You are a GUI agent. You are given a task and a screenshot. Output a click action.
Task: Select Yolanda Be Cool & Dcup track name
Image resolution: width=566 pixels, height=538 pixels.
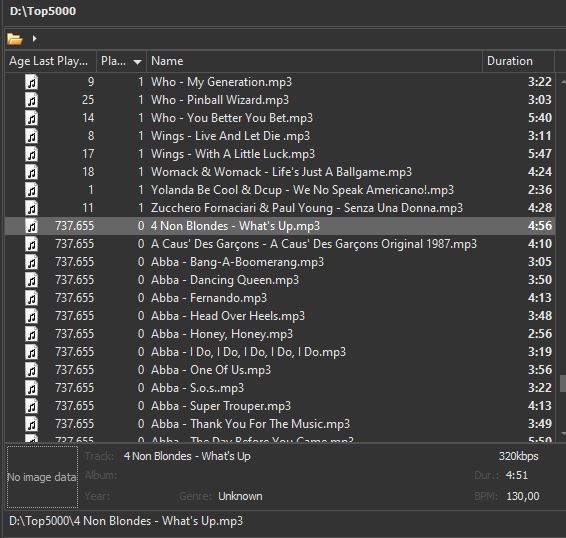[302, 190]
